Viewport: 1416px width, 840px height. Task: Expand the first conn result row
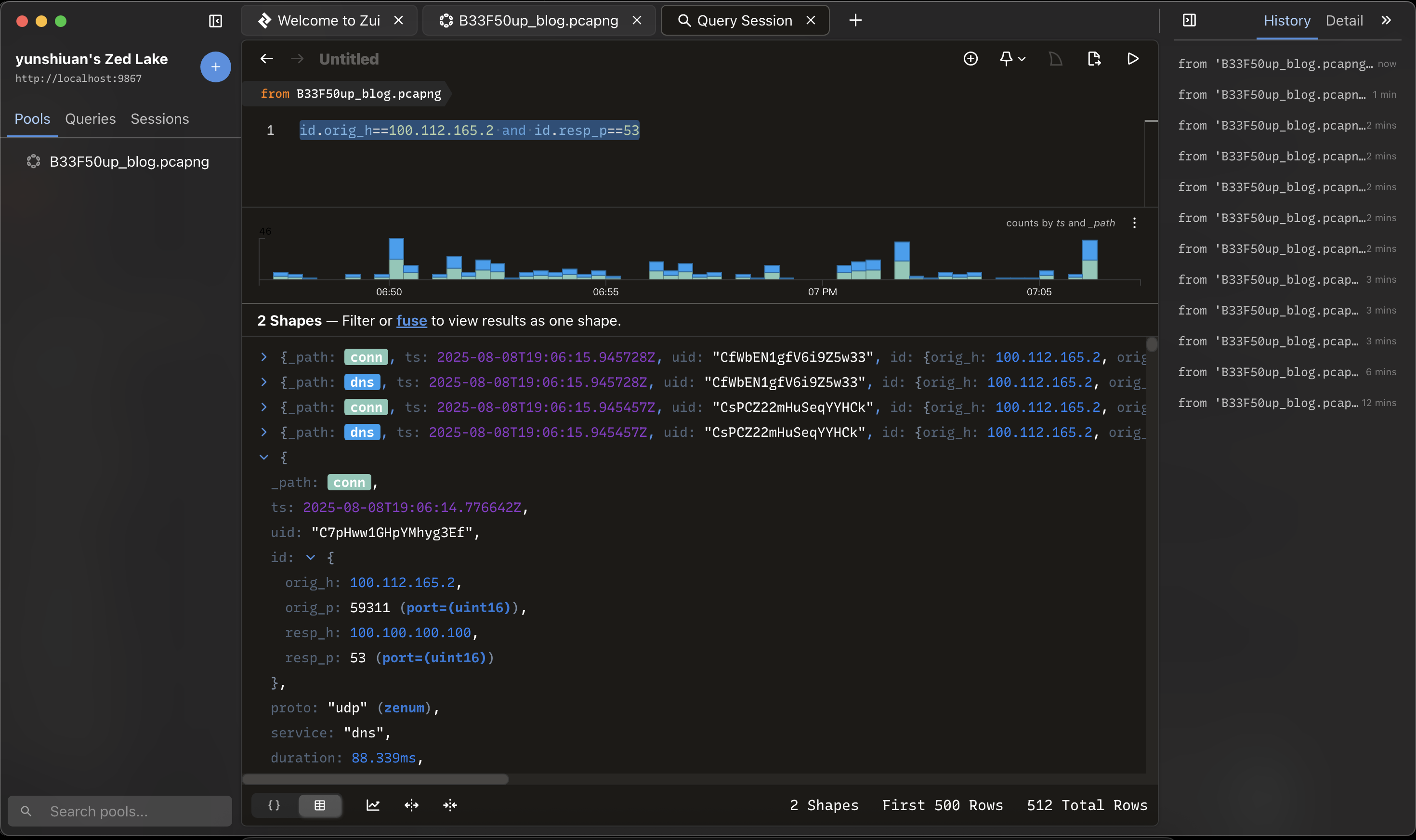click(264, 357)
